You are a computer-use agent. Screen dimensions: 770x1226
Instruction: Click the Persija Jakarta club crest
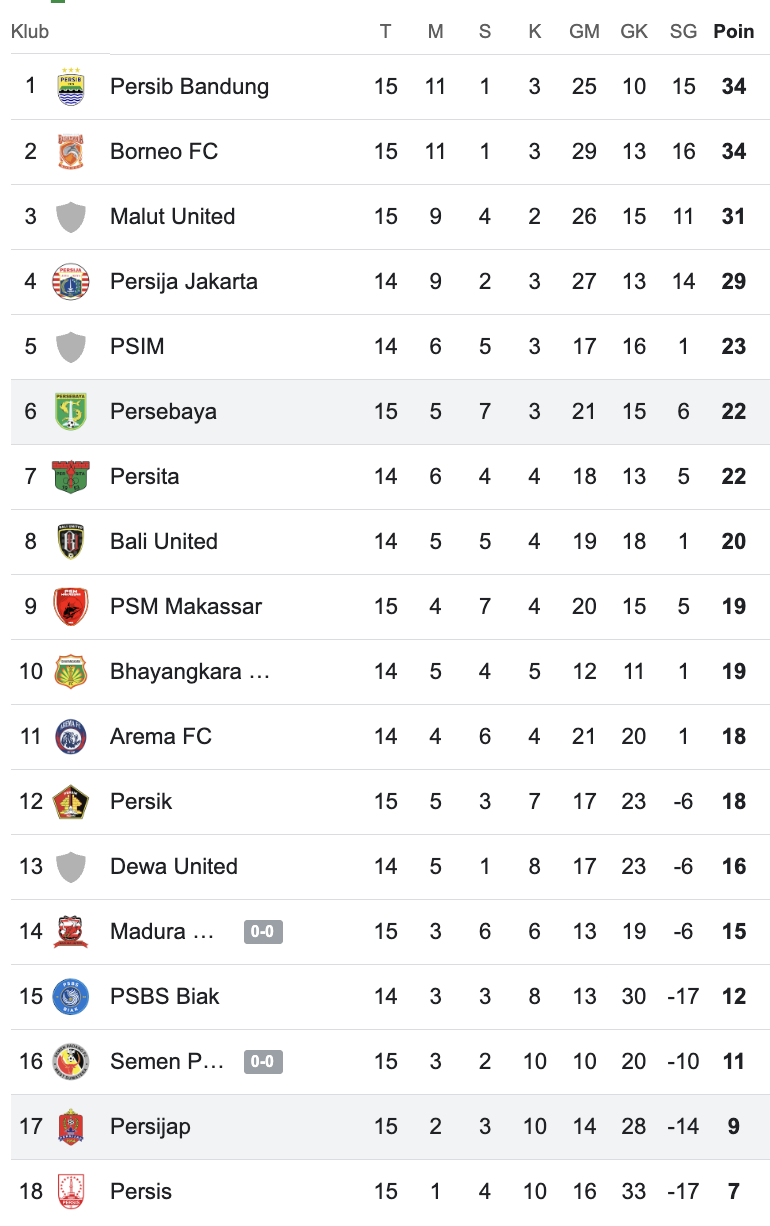(x=71, y=282)
